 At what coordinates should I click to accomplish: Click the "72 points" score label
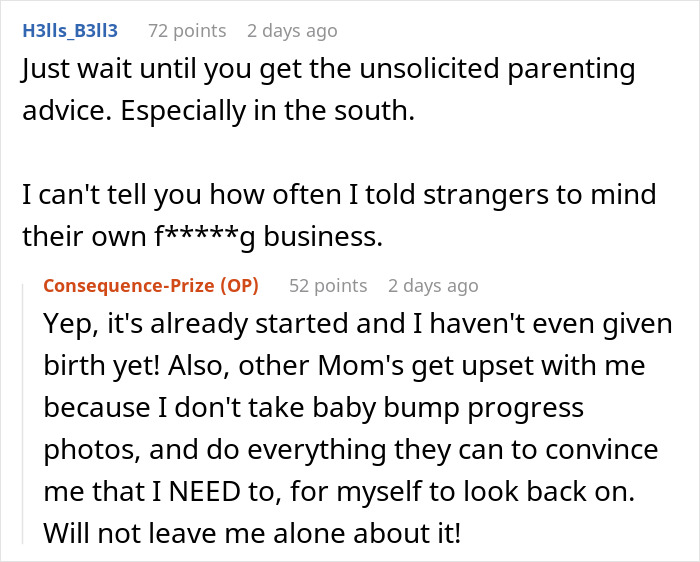click(x=187, y=30)
